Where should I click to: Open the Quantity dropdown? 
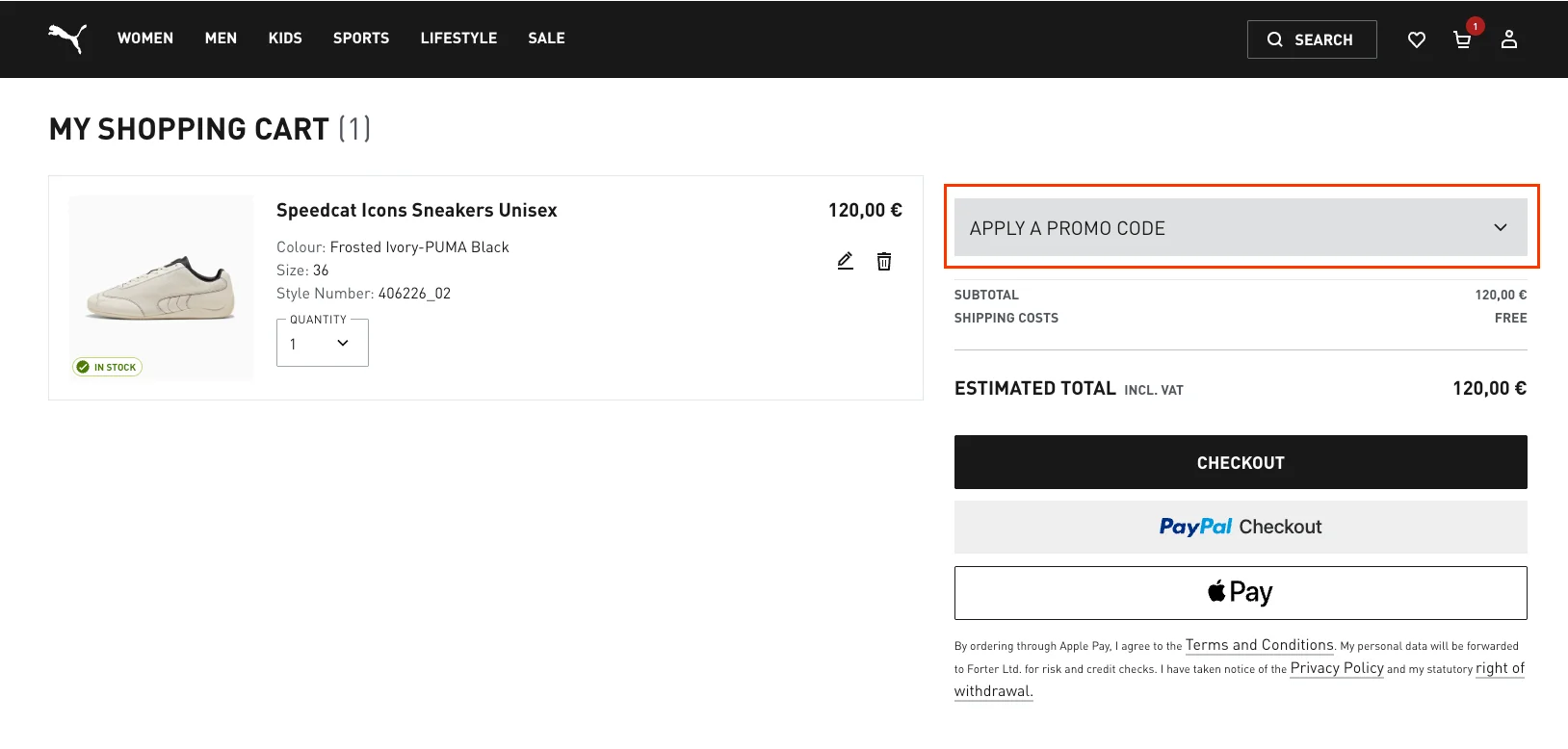[323, 343]
